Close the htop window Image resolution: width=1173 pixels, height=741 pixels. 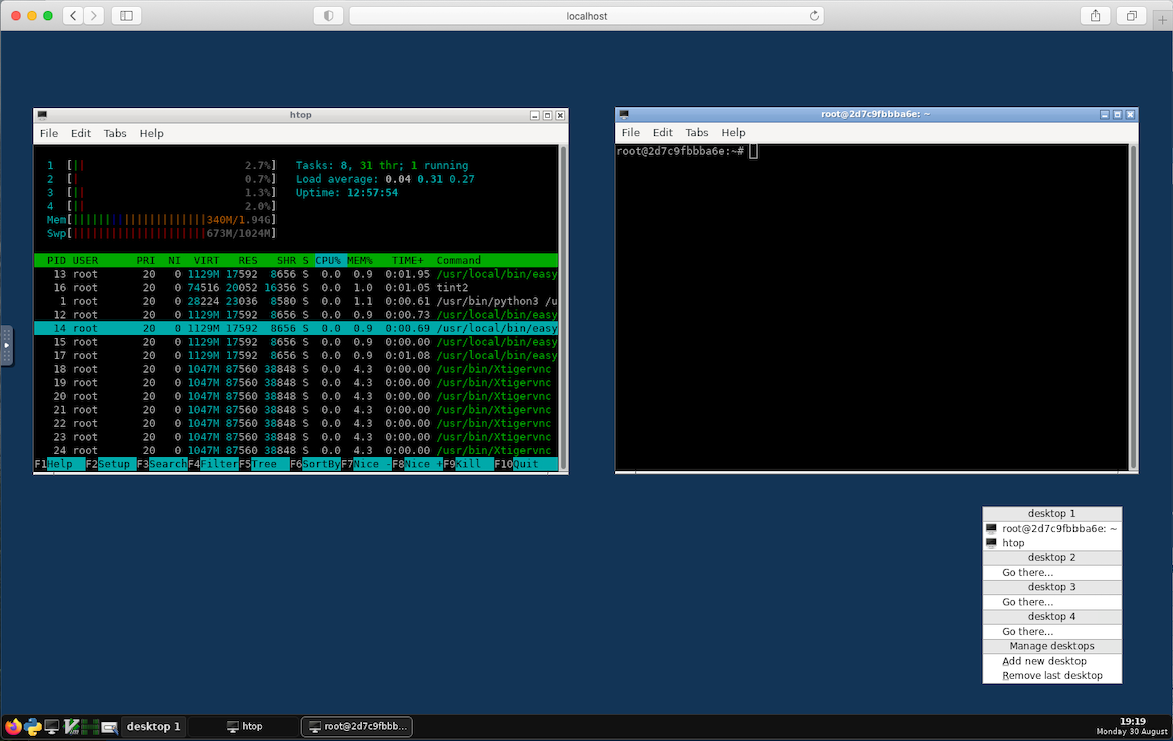click(560, 115)
